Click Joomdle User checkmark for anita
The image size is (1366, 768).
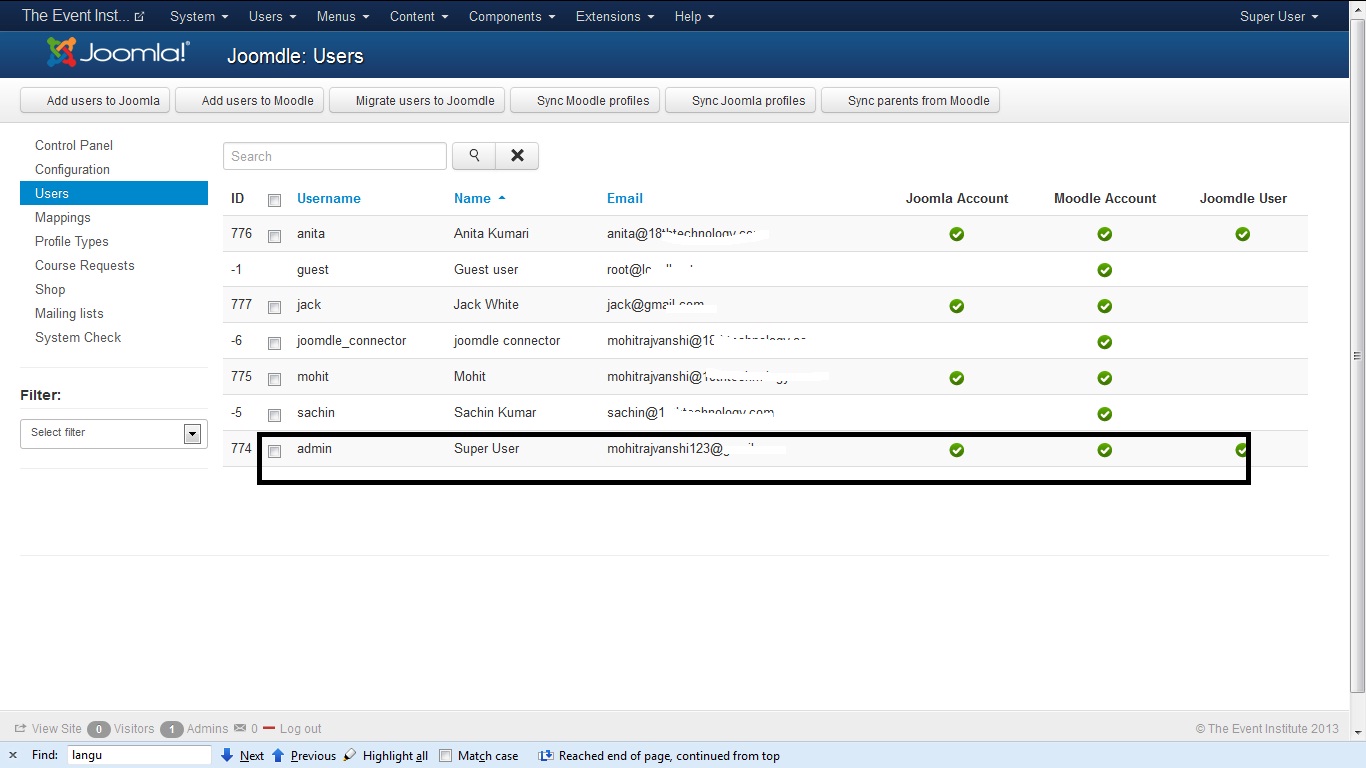(1243, 234)
